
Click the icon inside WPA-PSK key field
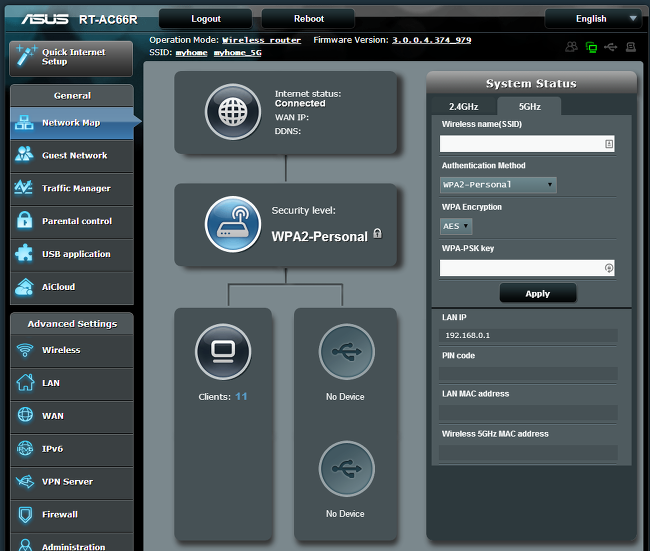tap(609, 268)
